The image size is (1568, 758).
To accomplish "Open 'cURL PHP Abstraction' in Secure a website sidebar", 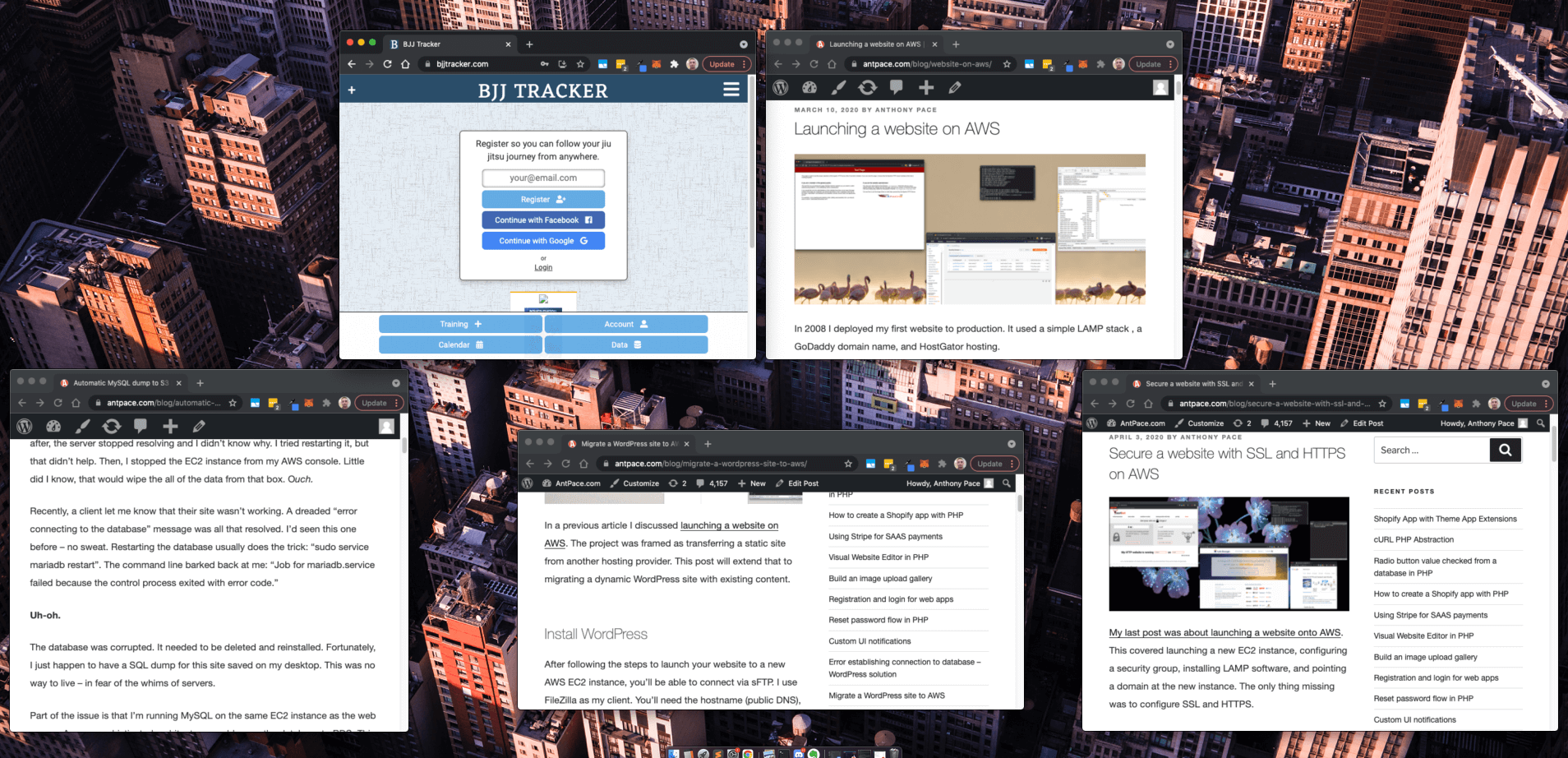I will [x=1414, y=539].
